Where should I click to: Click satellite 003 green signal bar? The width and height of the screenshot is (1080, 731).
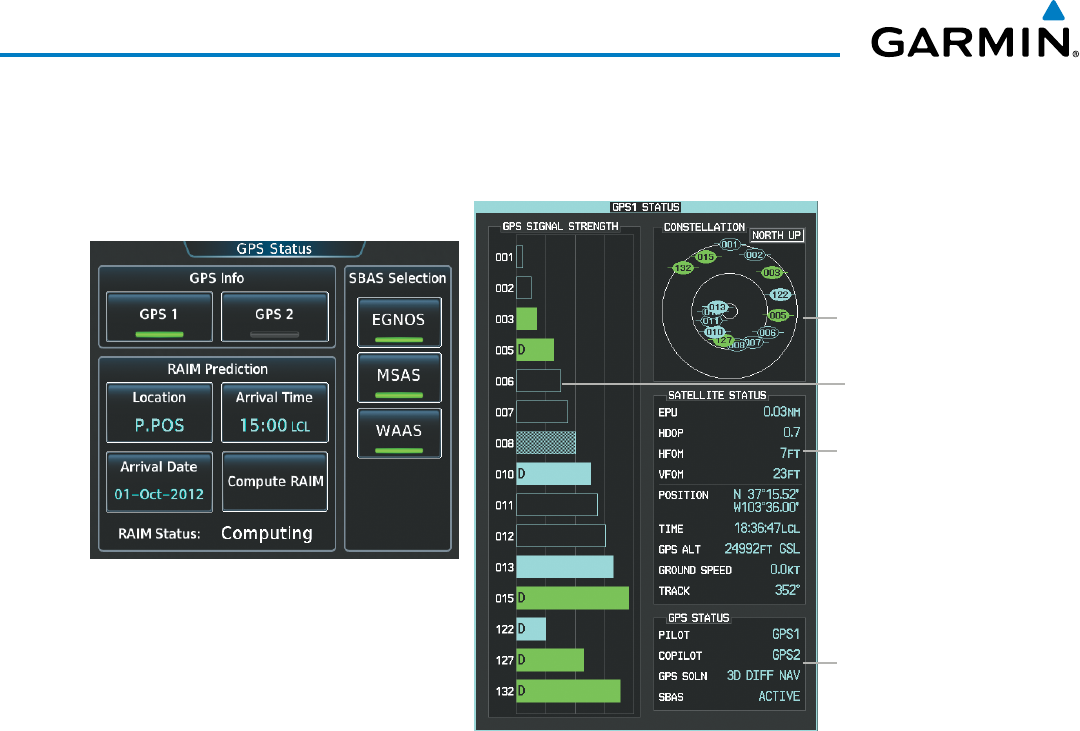point(527,318)
